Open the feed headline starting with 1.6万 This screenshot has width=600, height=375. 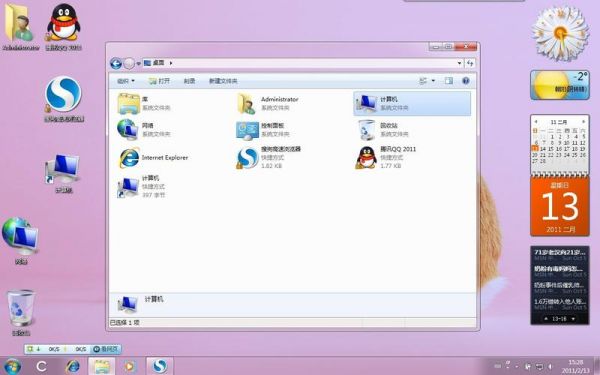[x=559, y=302]
